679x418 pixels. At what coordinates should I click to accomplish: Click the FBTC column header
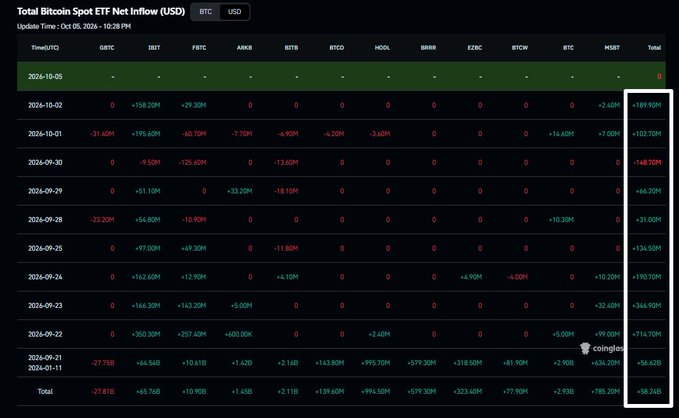199,48
